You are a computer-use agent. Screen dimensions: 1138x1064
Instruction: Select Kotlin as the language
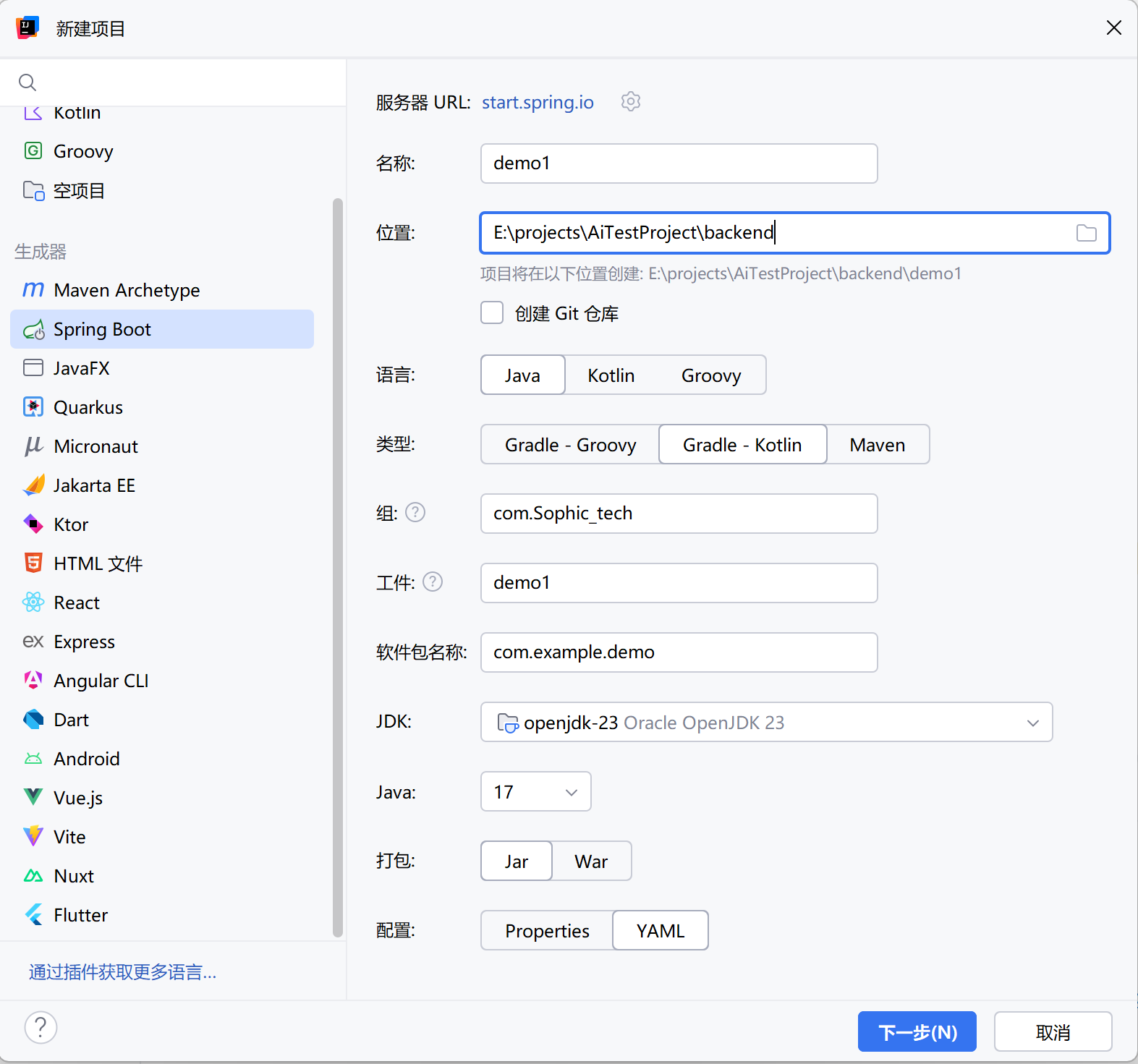click(611, 375)
